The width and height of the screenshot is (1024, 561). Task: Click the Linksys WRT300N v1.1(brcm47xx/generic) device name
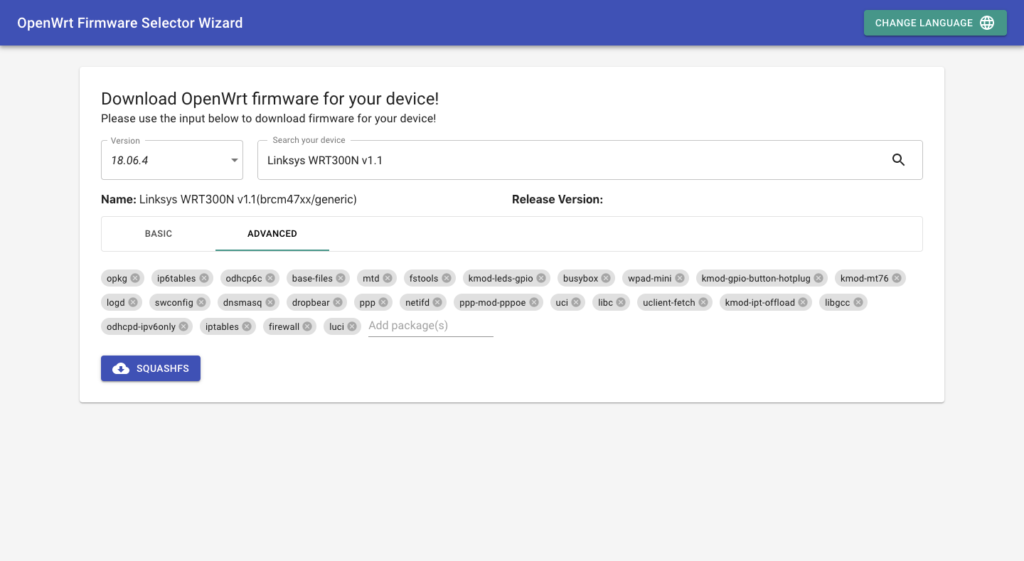coord(248,199)
